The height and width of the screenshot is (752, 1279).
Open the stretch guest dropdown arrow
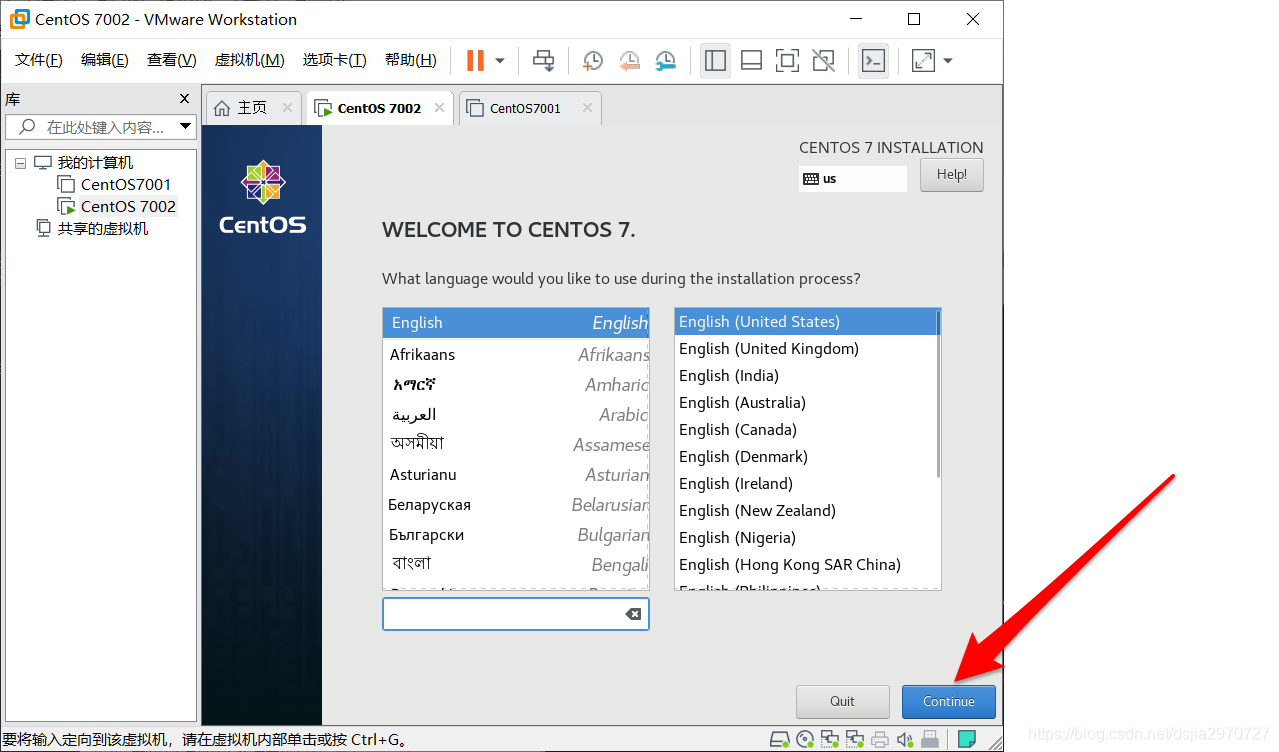(x=948, y=61)
